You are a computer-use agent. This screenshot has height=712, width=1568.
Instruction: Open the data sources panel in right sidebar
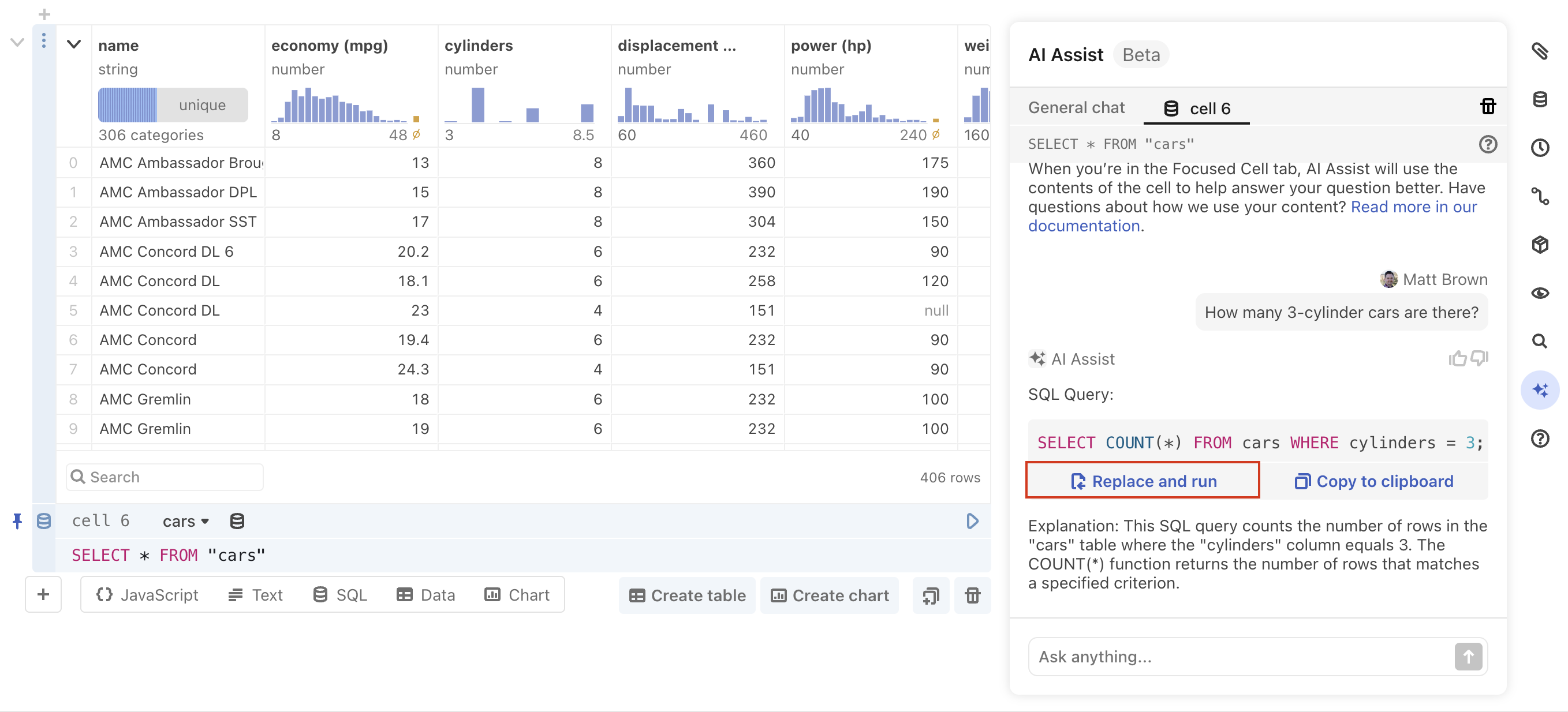coord(1542,99)
